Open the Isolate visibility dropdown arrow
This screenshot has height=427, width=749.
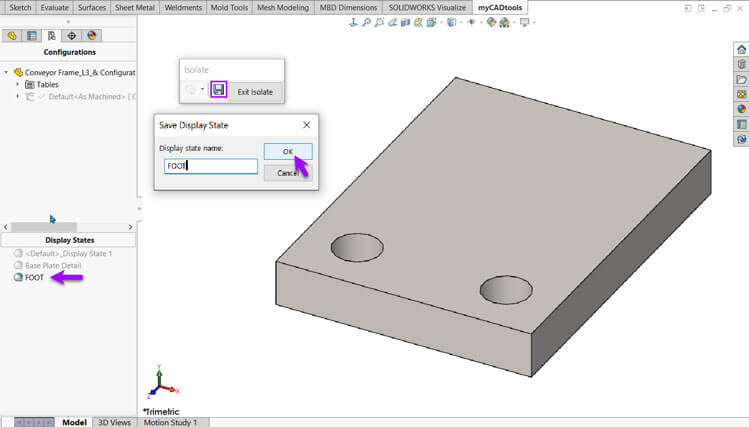click(203, 89)
